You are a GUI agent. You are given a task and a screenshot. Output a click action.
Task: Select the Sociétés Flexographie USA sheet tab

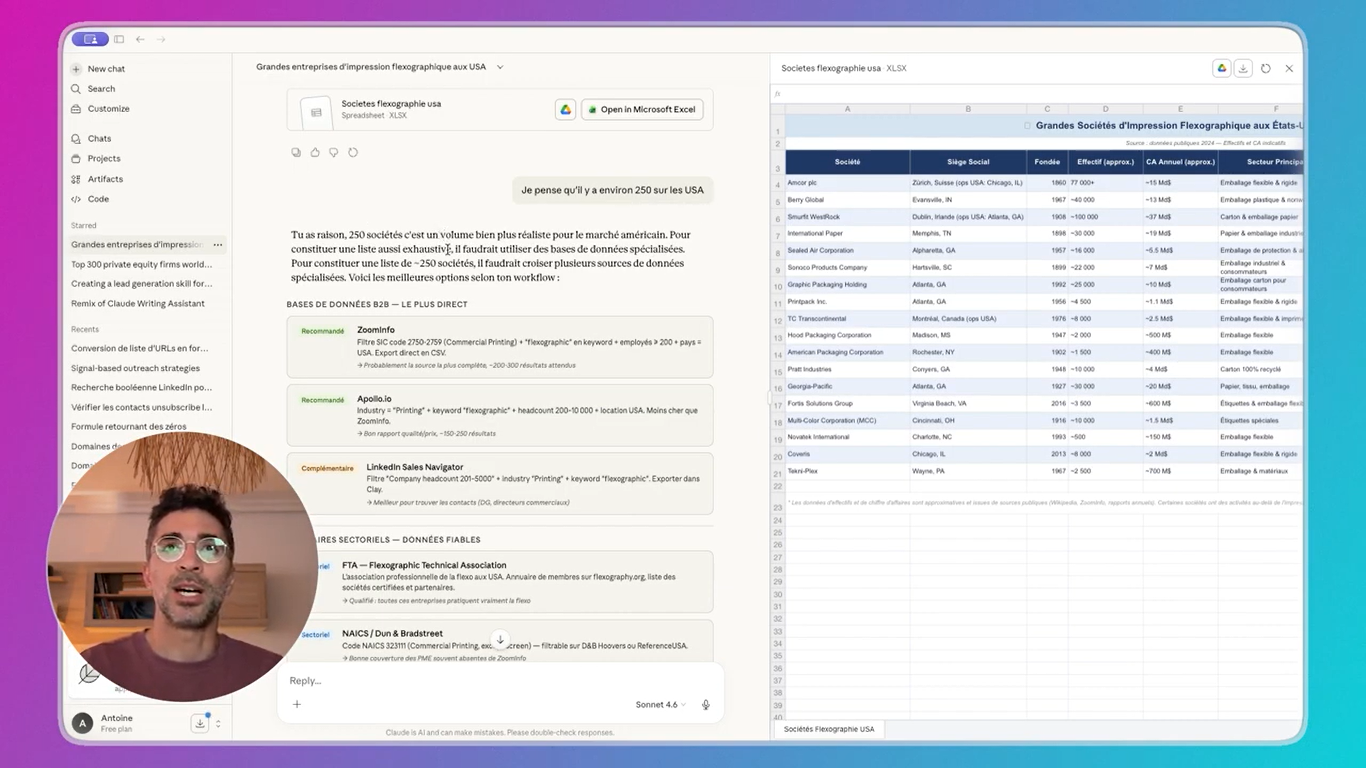coord(829,729)
